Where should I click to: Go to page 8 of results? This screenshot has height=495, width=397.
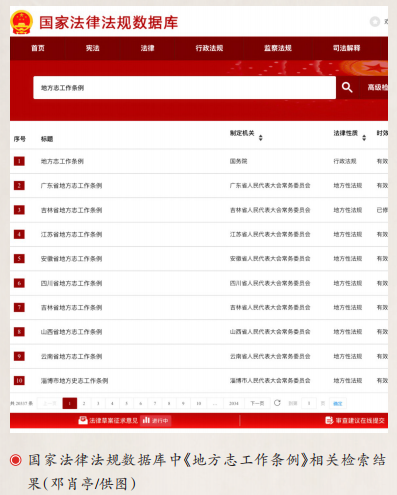[169, 403]
